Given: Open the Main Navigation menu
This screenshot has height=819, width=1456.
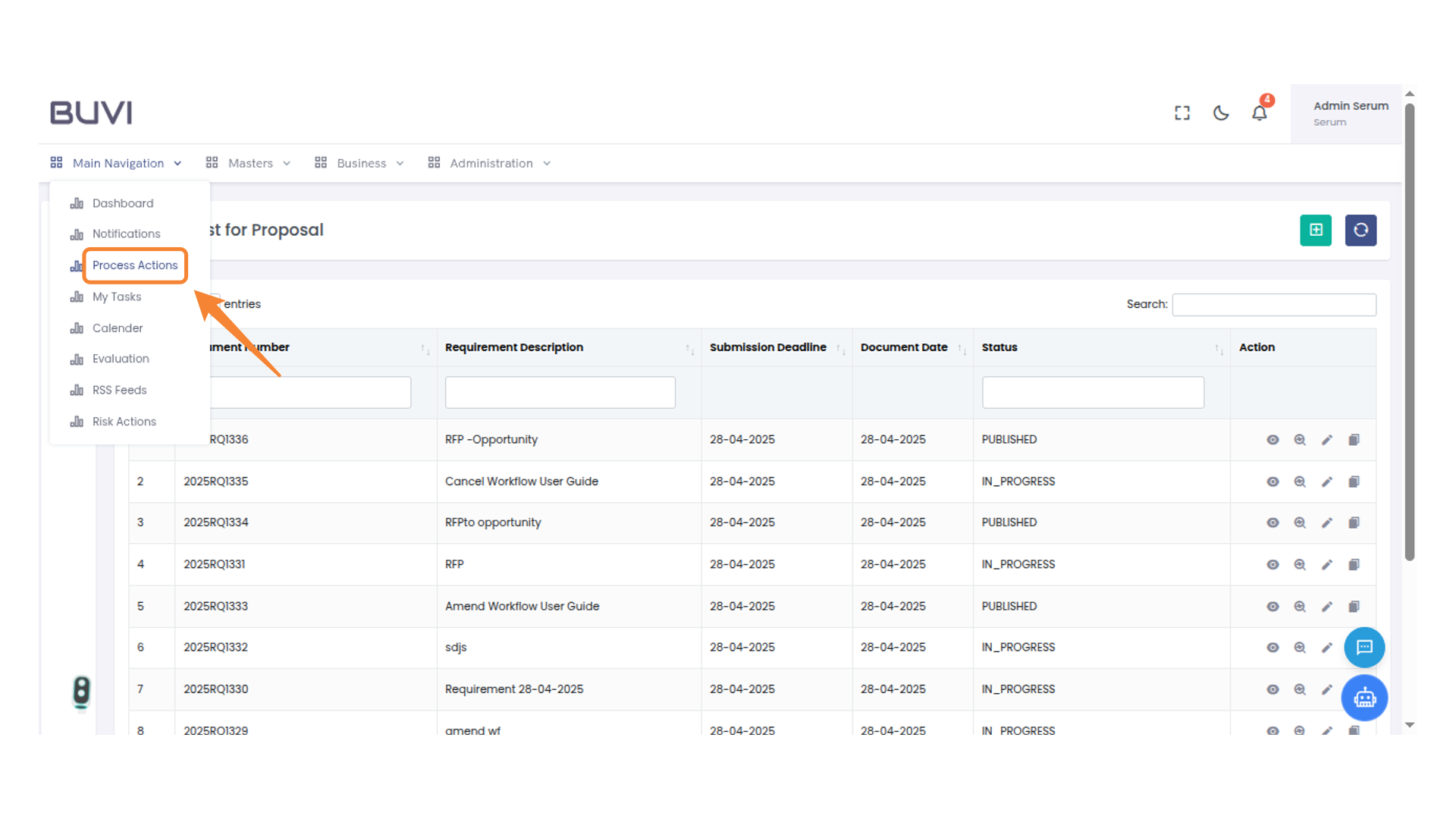Looking at the screenshot, I should click(118, 163).
